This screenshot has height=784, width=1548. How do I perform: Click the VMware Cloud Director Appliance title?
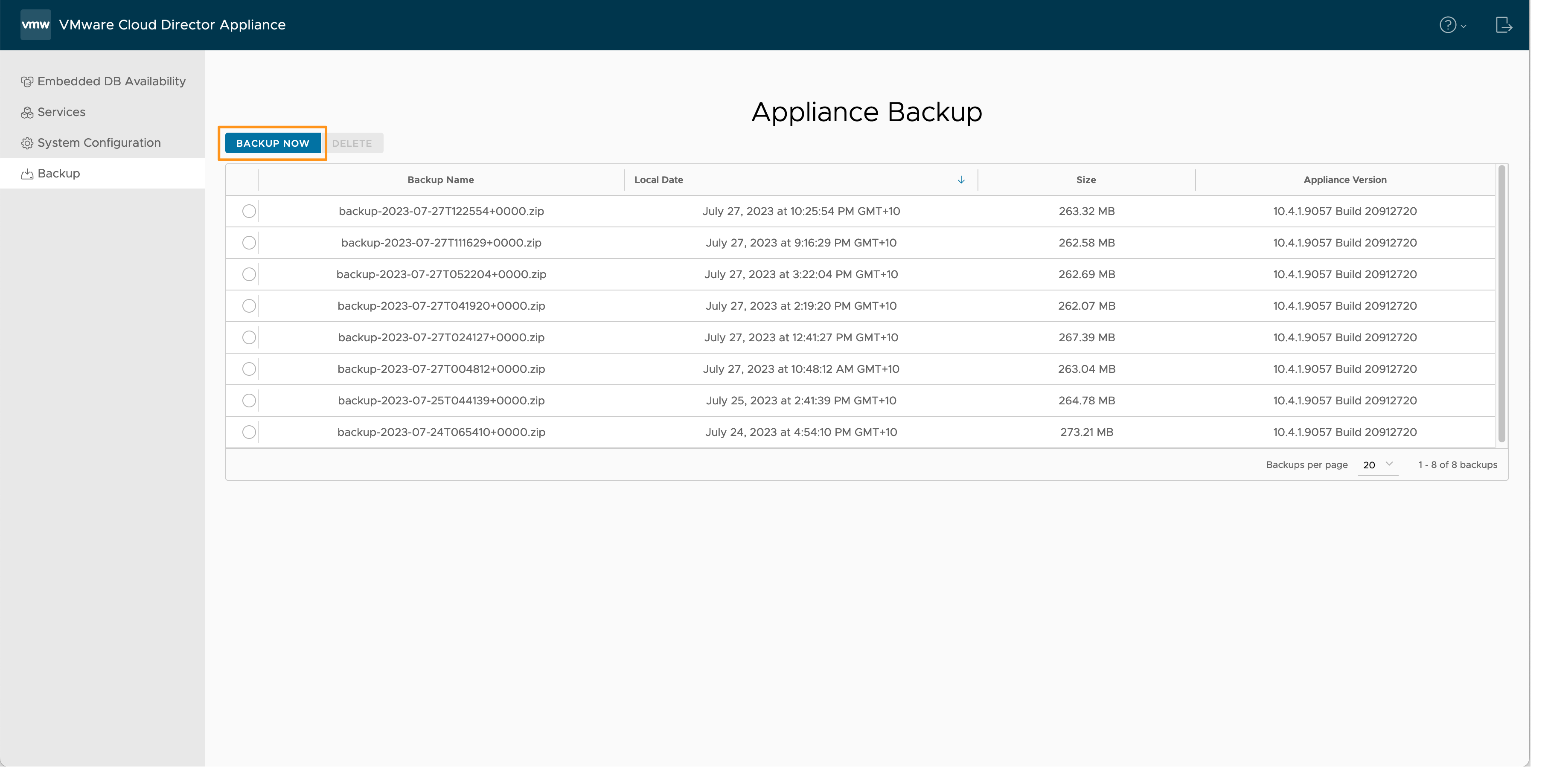tap(172, 25)
